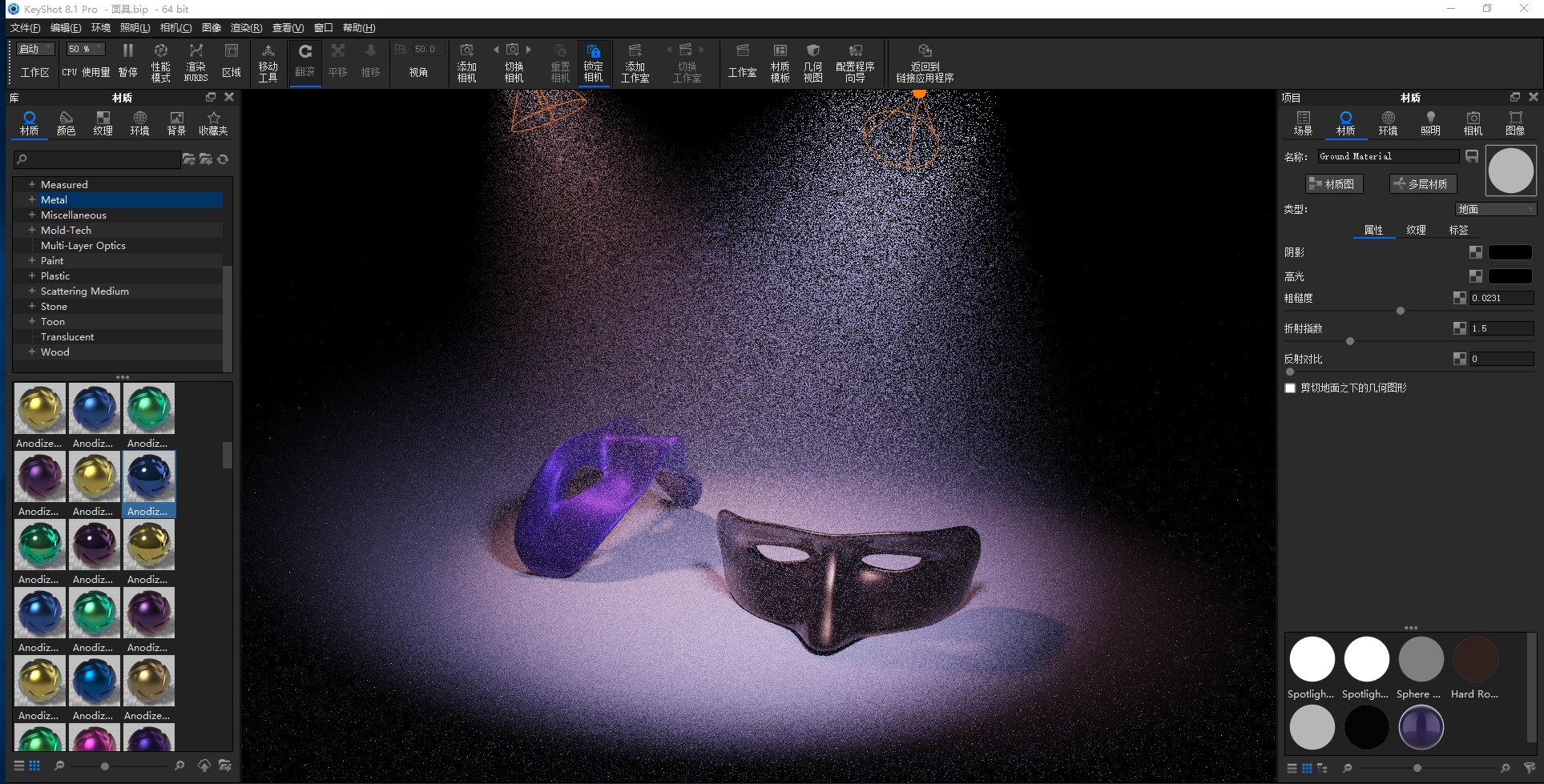Open the 启动 workspace dropdown
The image size is (1544, 784).
(x=35, y=49)
